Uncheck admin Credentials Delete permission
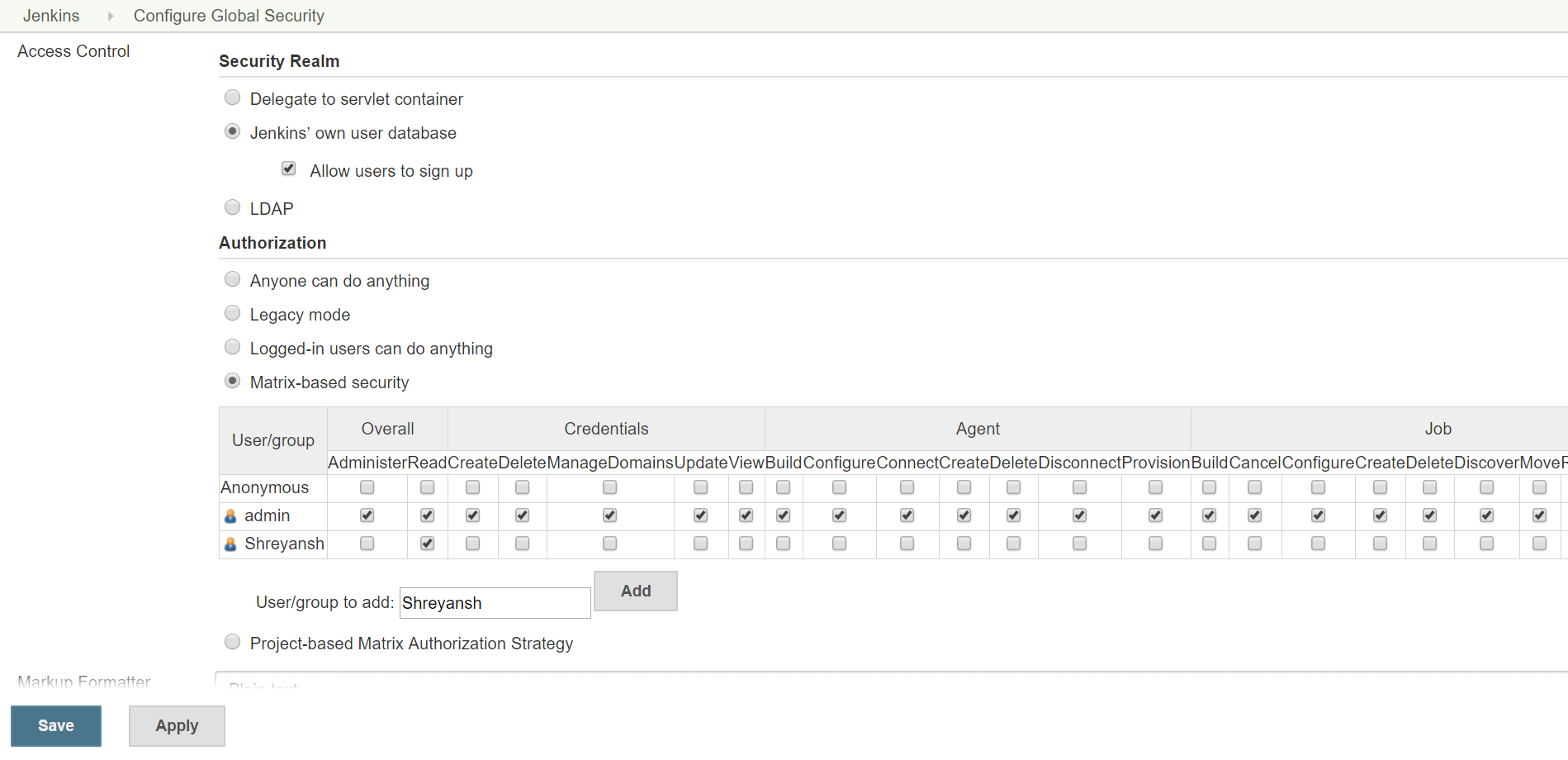 click(523, 515)
